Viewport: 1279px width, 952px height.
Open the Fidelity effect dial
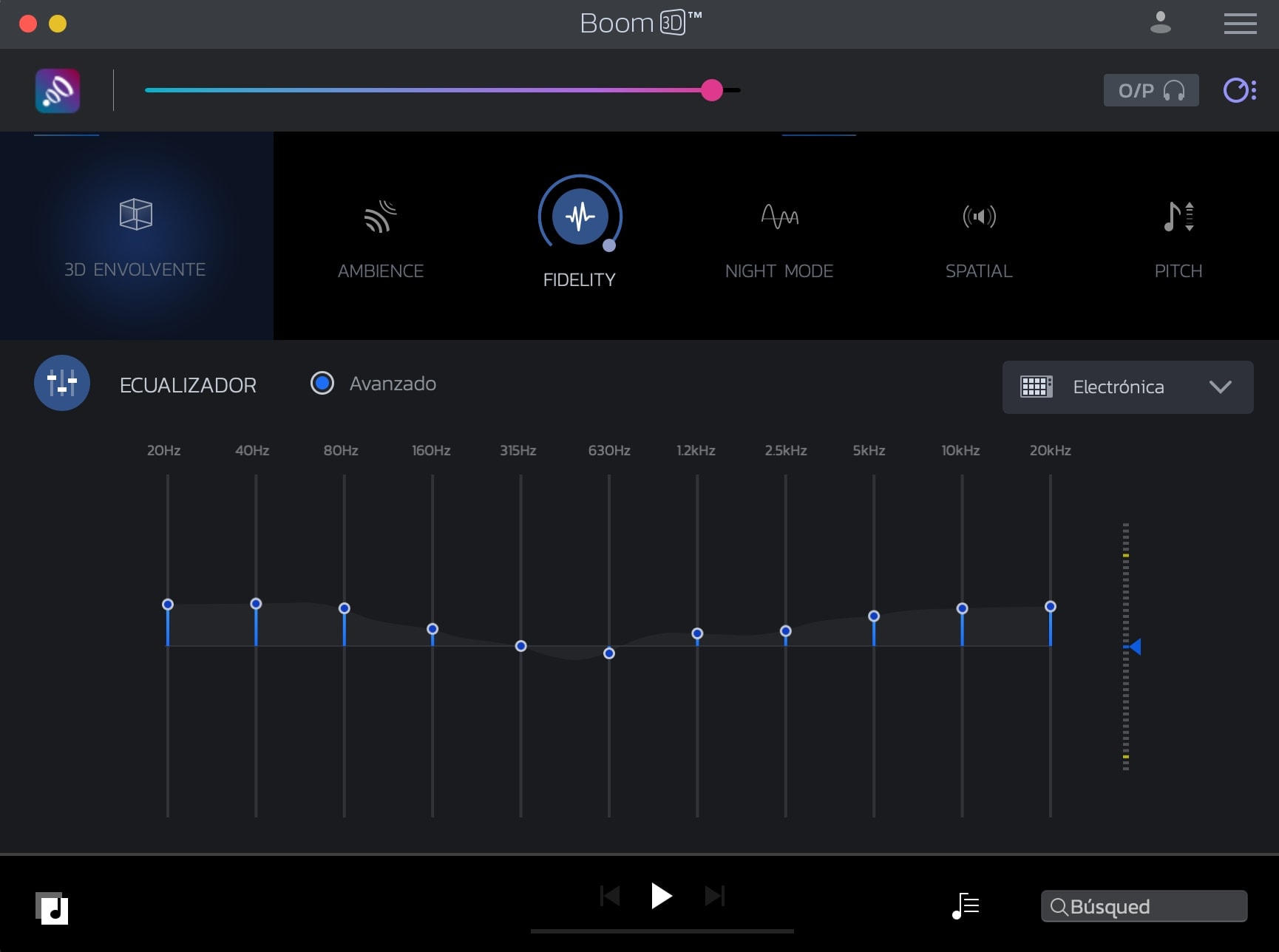point(580,217)
